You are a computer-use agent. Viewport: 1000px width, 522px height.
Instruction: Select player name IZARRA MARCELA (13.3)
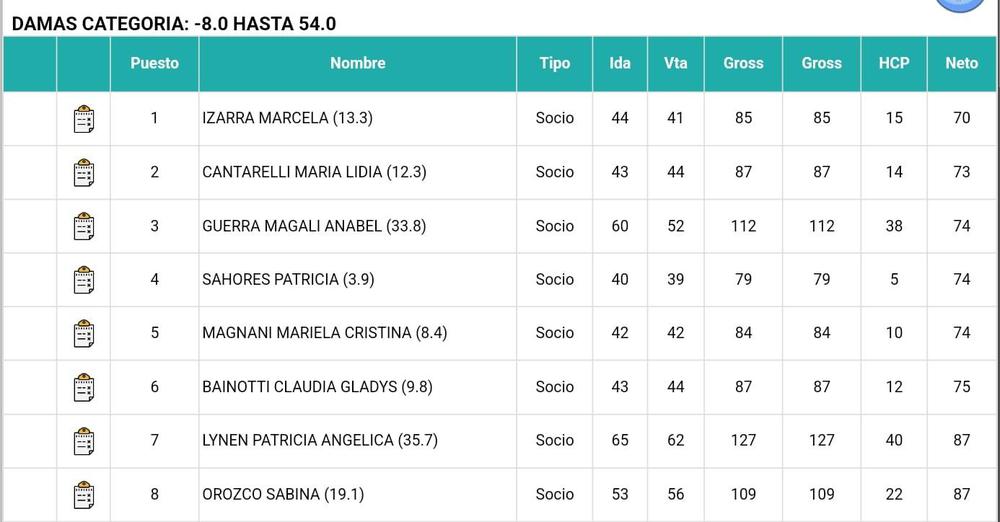(287, 118)
